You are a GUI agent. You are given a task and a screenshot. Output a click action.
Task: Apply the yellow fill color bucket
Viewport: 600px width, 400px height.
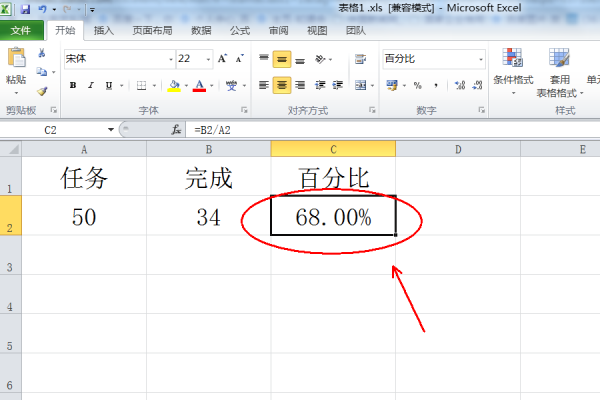[x=174, y=85]
